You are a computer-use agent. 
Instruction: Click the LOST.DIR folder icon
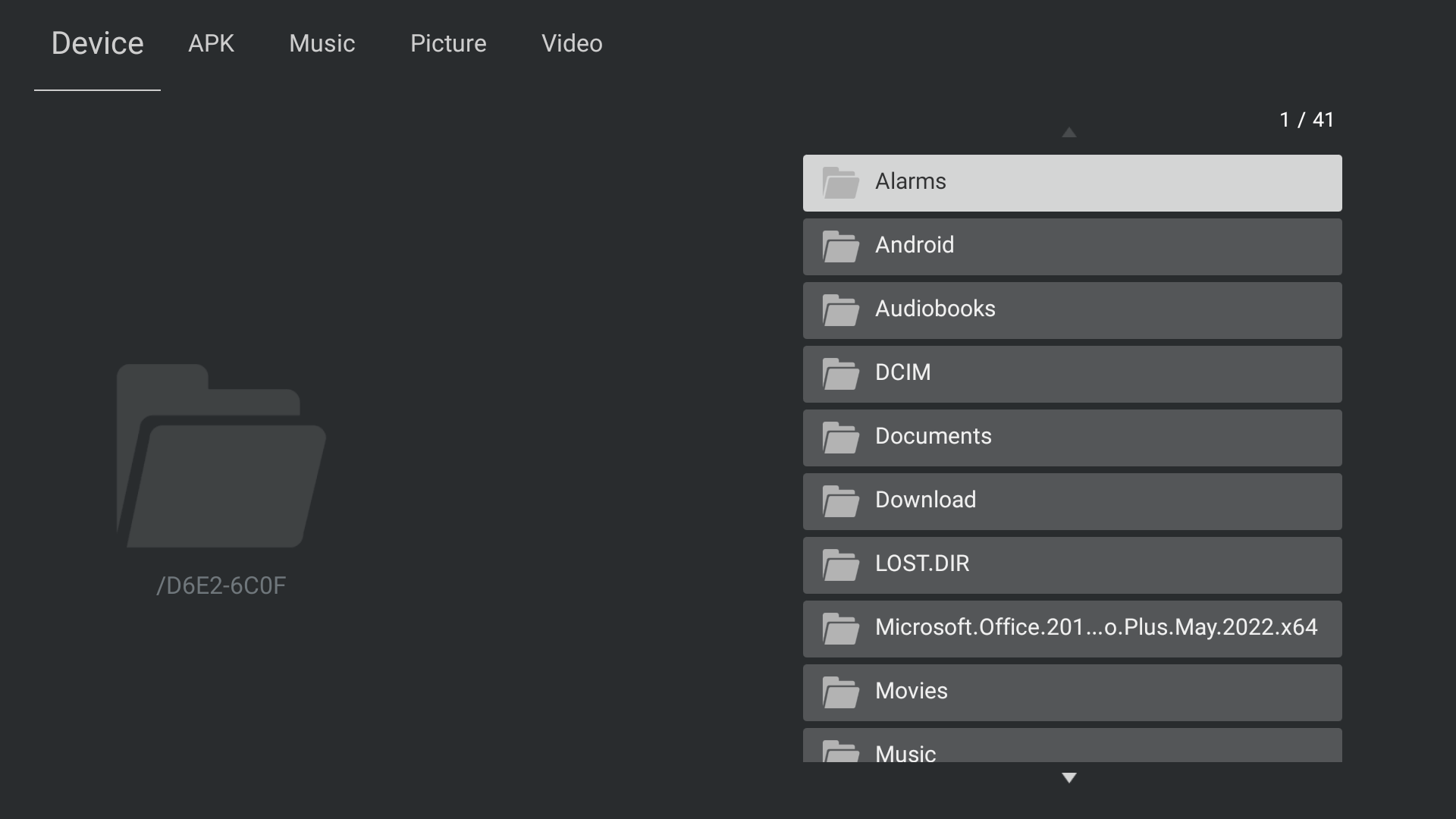click(841, 564)
